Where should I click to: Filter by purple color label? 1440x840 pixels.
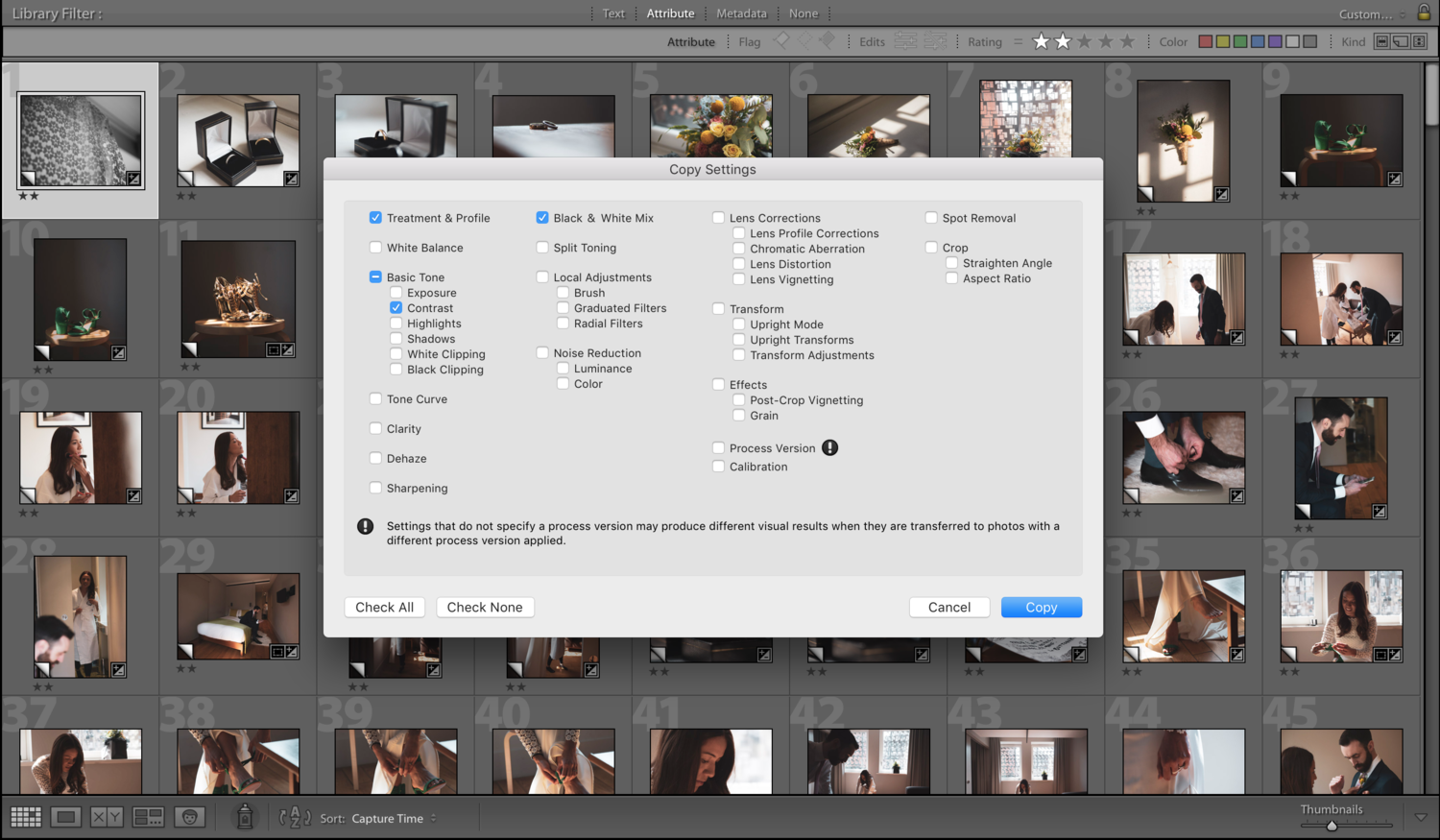pos(1275,41)
